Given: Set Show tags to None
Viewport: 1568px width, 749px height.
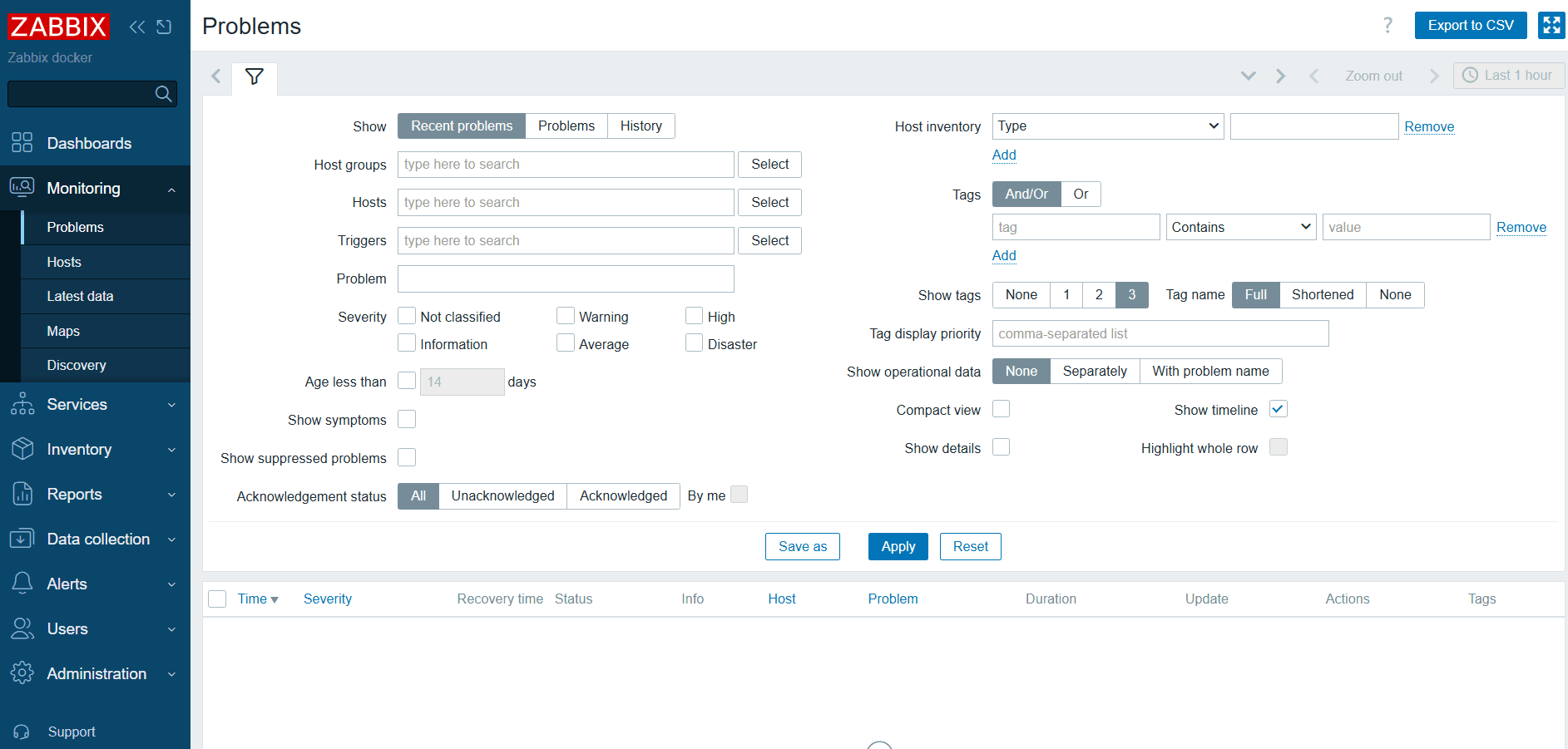Looking at the screenshot, I should pos(1021,294).
